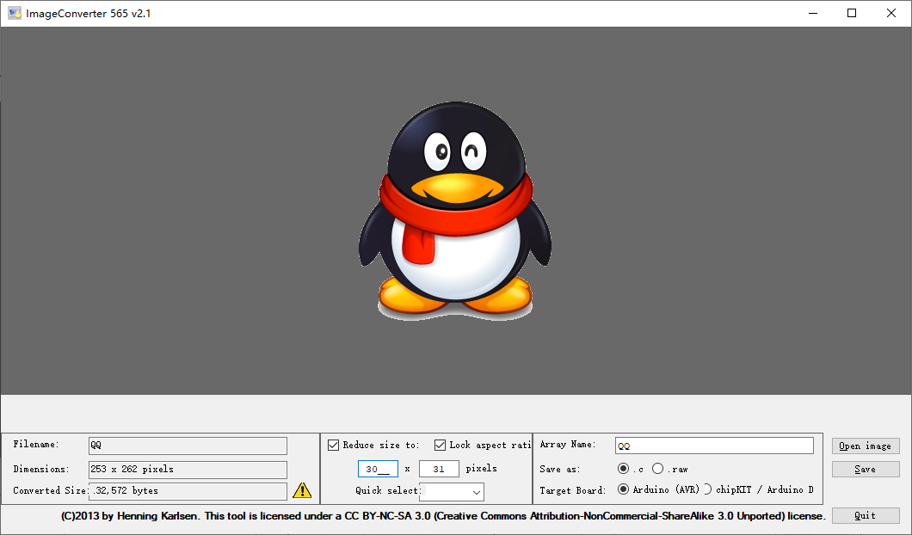Click the width field showing 30
Viewport: 912px width, 535px height.
coord(378,468)
